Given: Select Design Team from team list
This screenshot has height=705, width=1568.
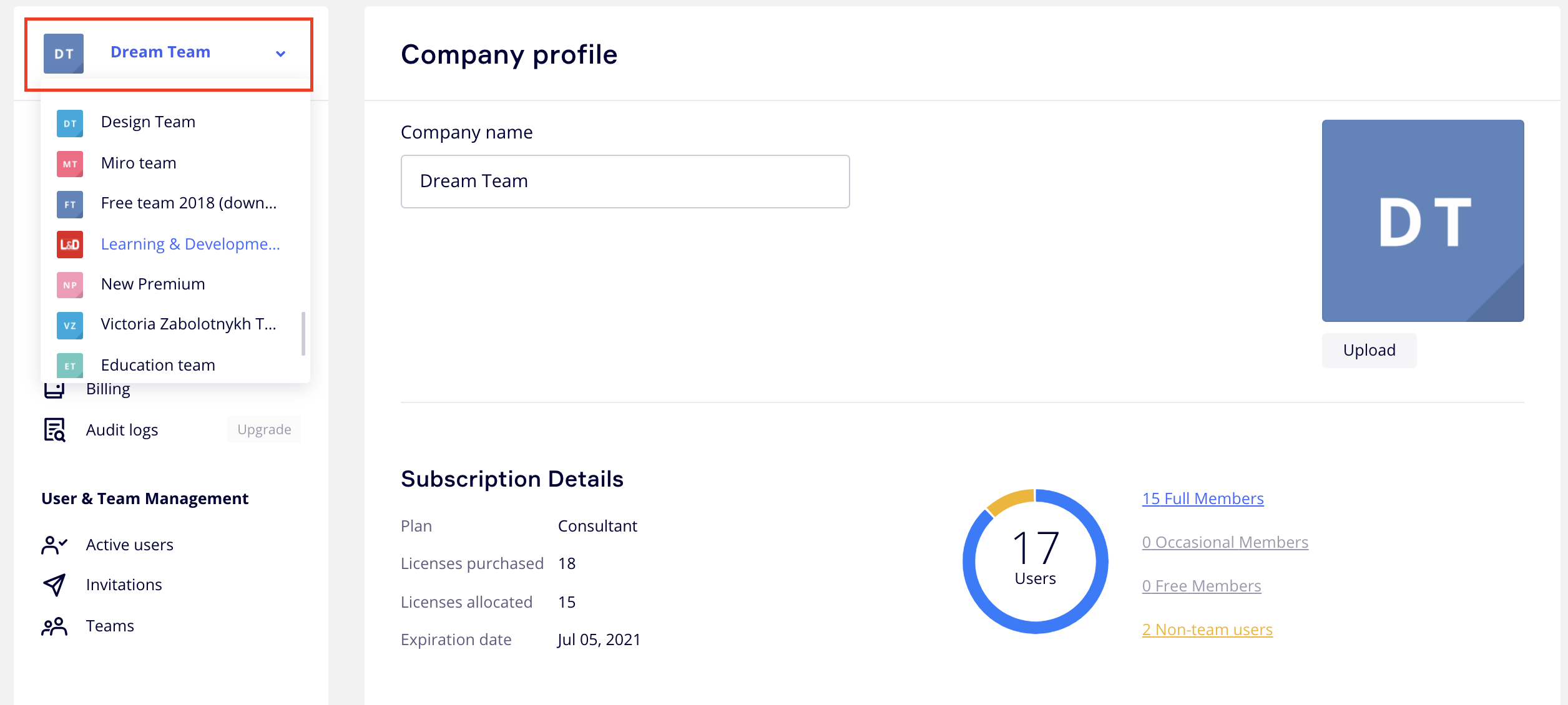Looking at the screenshot, I should coord(148,122).
